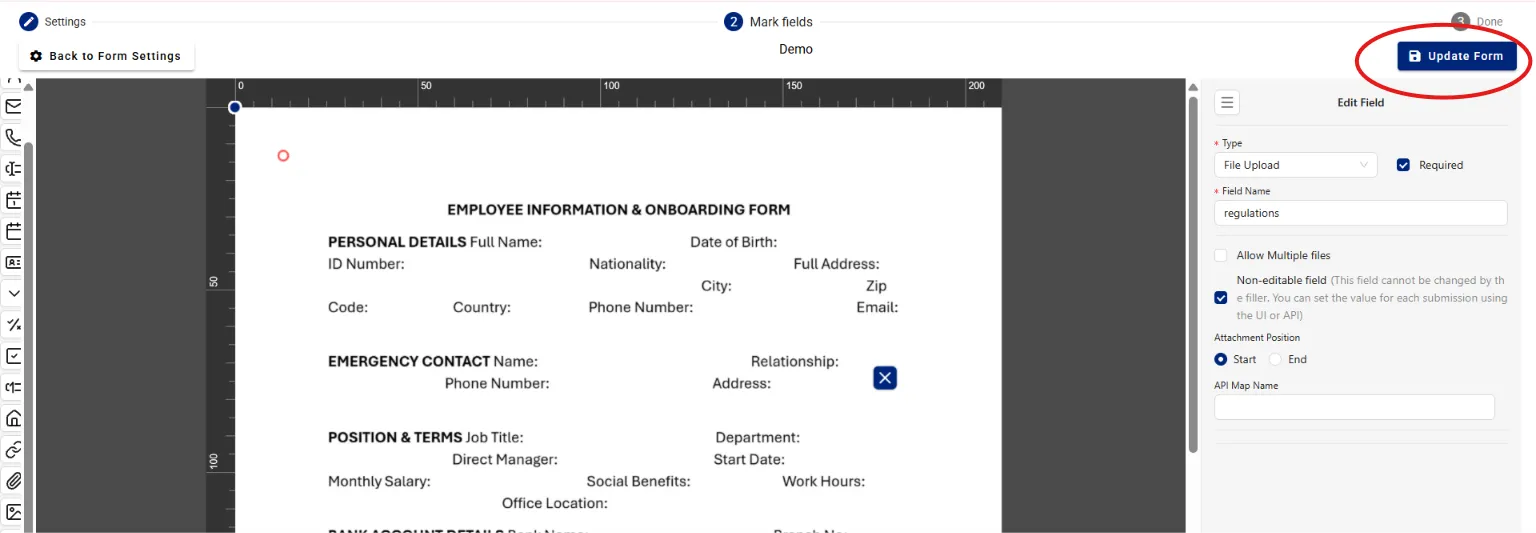This screenshot has height=533, width=1536.
Task: Click the canvas scrollbar up arrow
Action: [x=1192, y=87]
